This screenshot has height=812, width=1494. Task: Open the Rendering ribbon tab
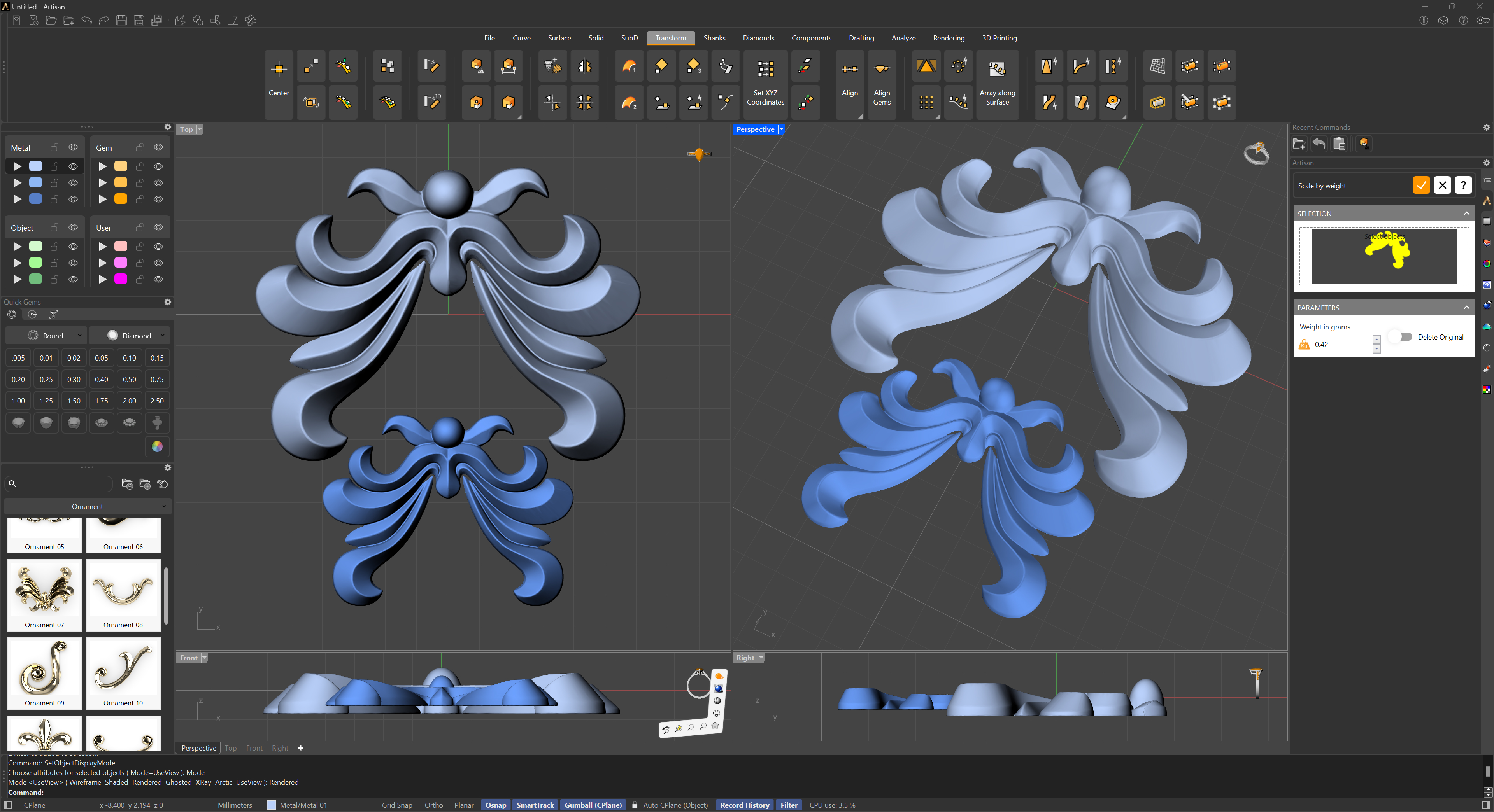[x=948, y=38]
